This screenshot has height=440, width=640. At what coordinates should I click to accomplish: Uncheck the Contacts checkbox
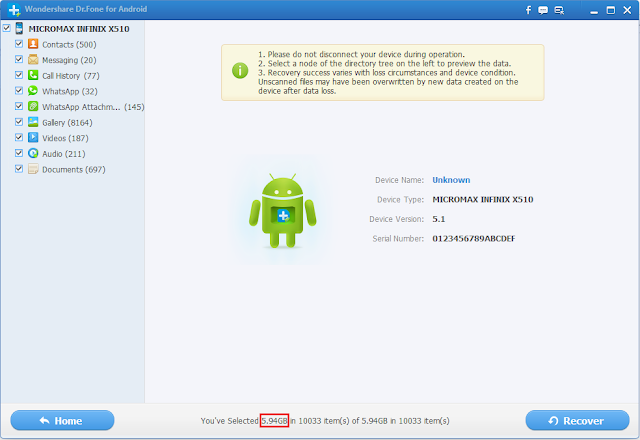coord(19,44)
